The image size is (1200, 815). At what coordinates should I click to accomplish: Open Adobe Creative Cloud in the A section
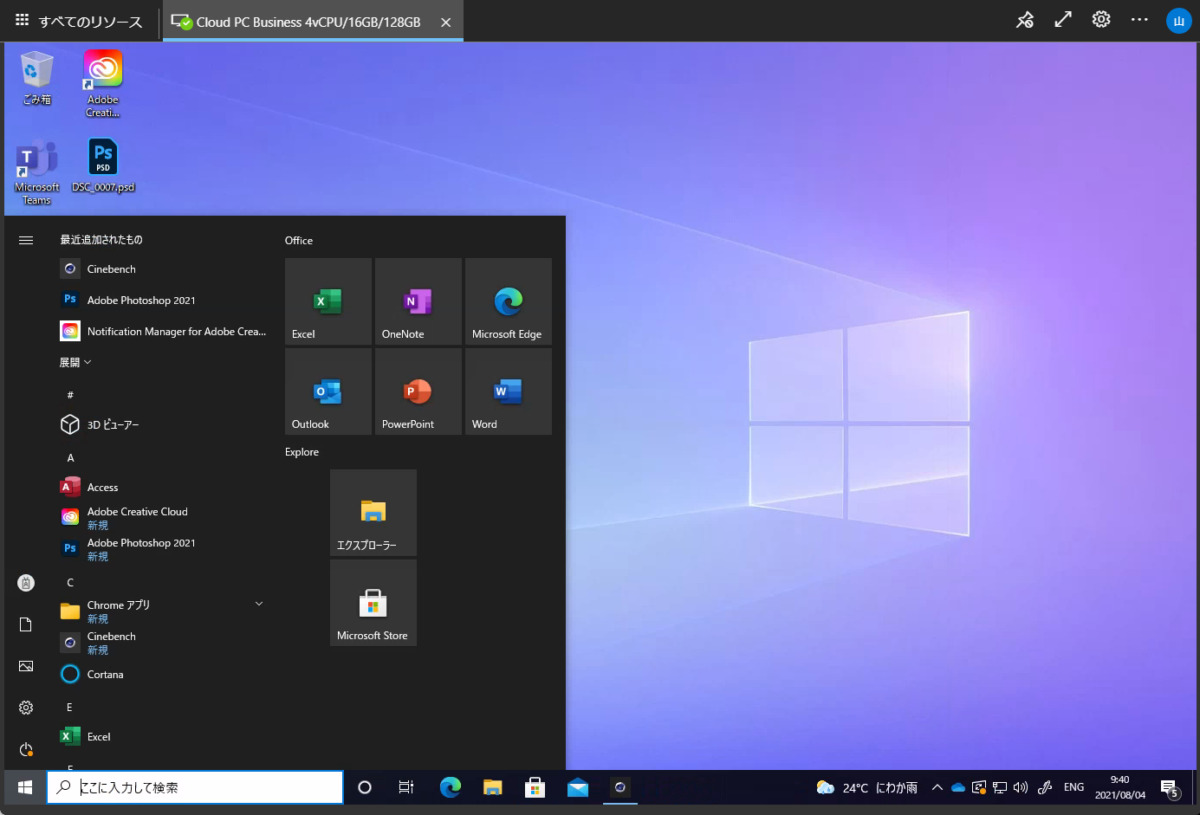(x=163, y=517)
